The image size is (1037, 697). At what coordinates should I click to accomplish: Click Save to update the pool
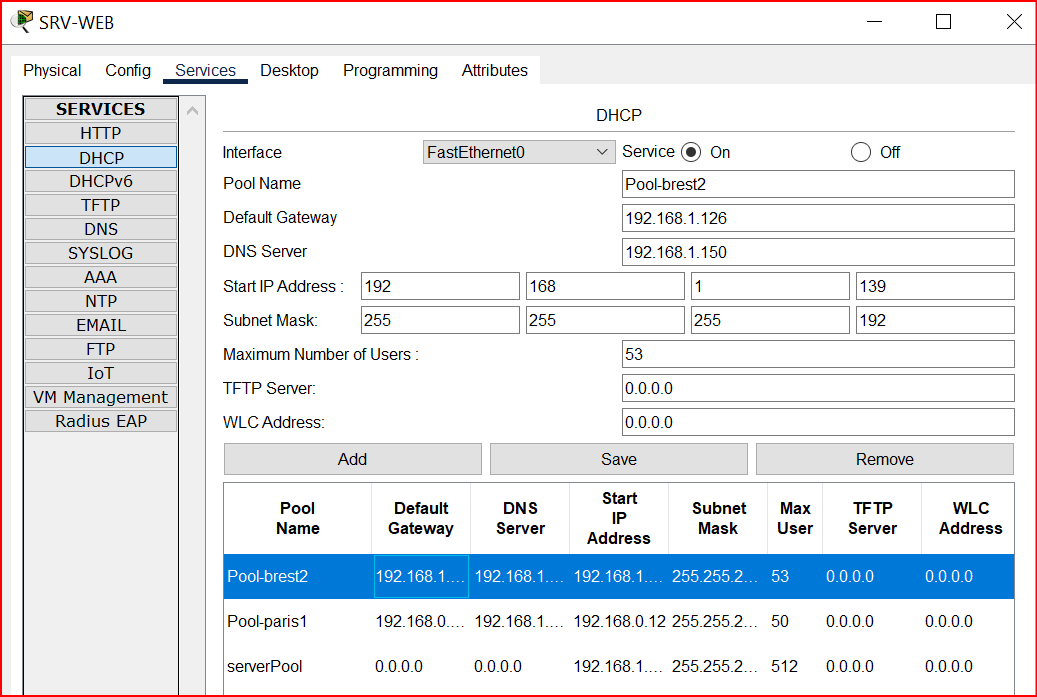click(618, 459)
